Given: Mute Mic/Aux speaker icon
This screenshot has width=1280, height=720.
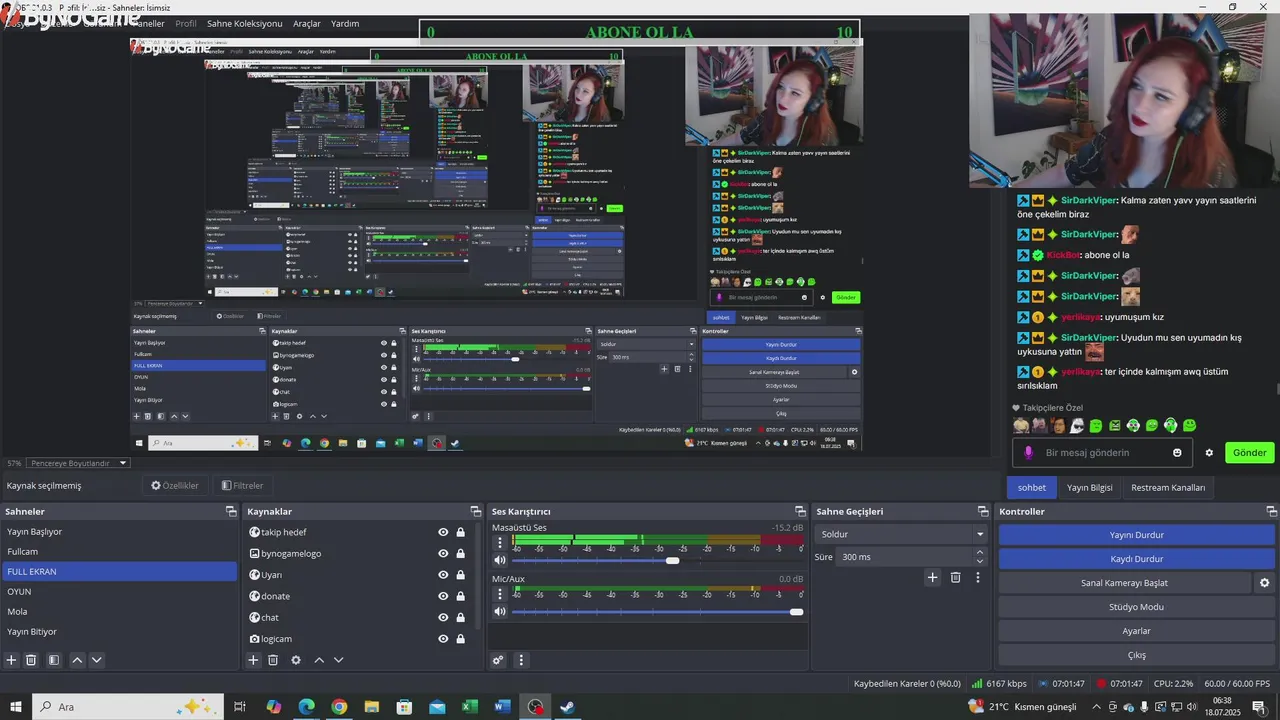Looking at the screenshot, I should (500, 611).
